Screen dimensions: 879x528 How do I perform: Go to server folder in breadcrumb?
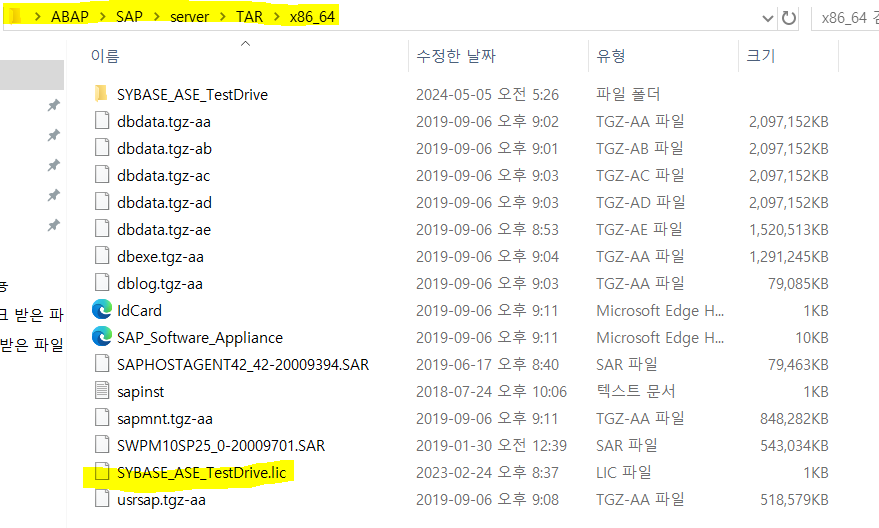pyautogui.click(x=189, y=17)
